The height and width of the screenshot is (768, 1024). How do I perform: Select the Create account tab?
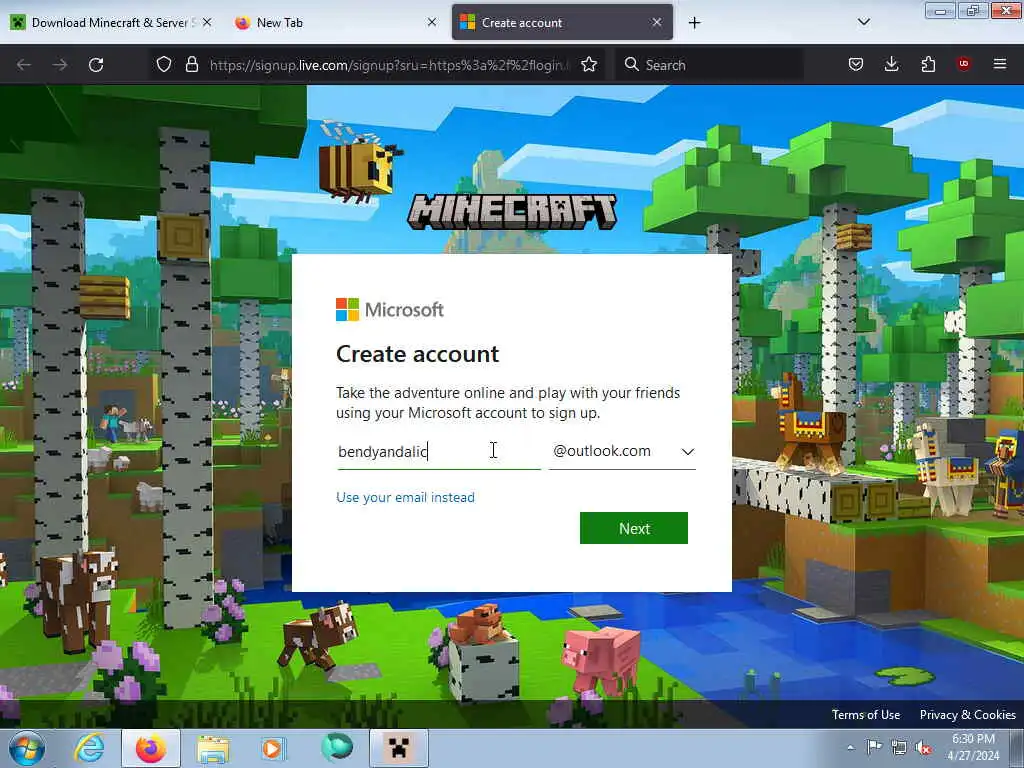pyautogui.click(x=562, y=23)
